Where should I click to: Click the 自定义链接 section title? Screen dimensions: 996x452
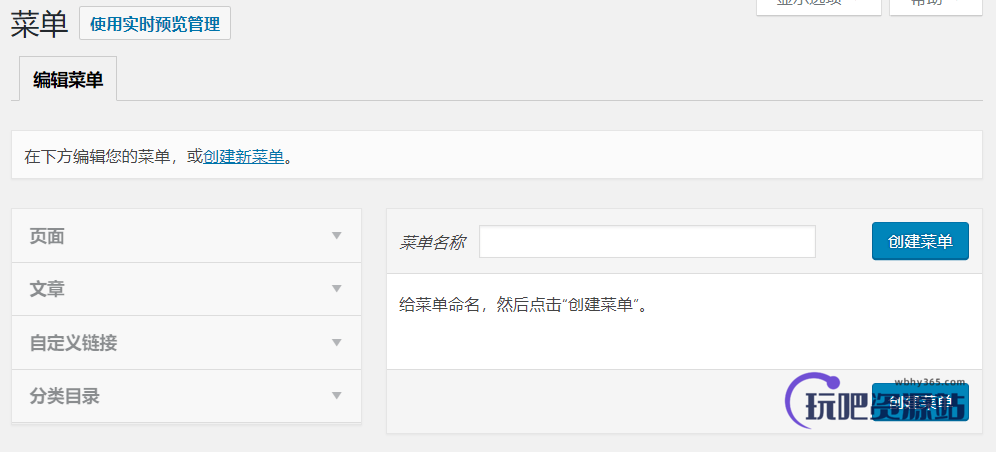point(73,343)
